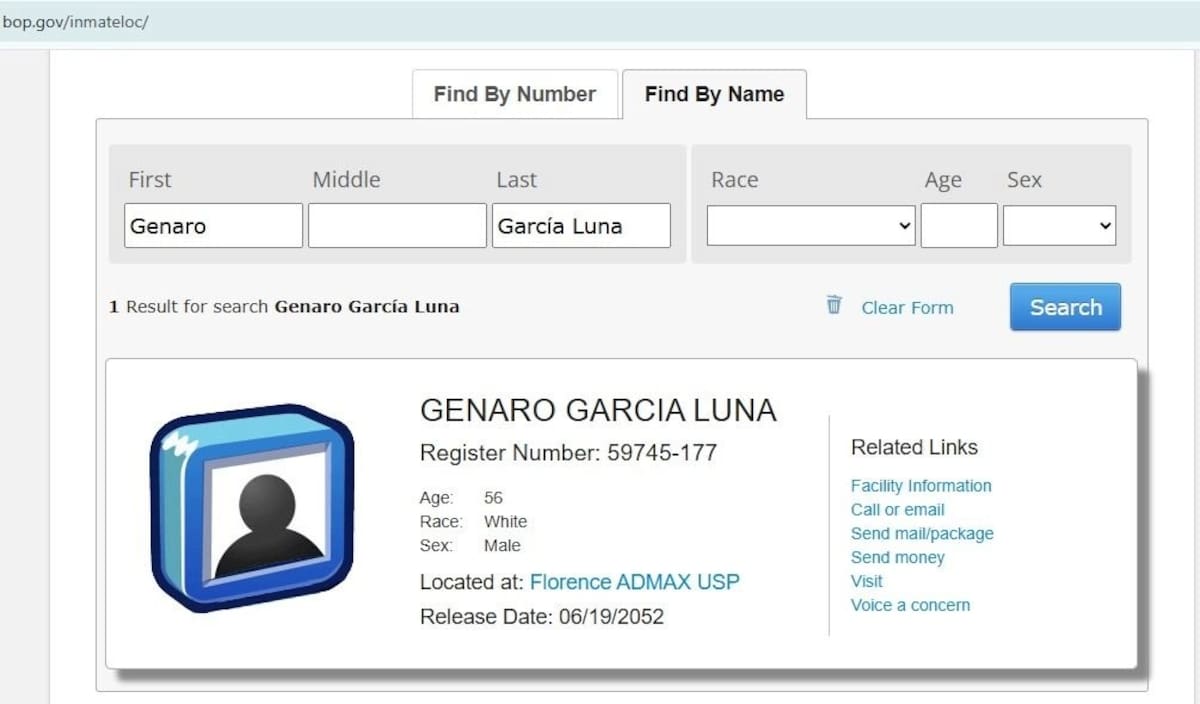Open the Florence ADMAX USP location link
Image resolution: width=1200 pixels, height=704 pixels.
click(634, 582)
